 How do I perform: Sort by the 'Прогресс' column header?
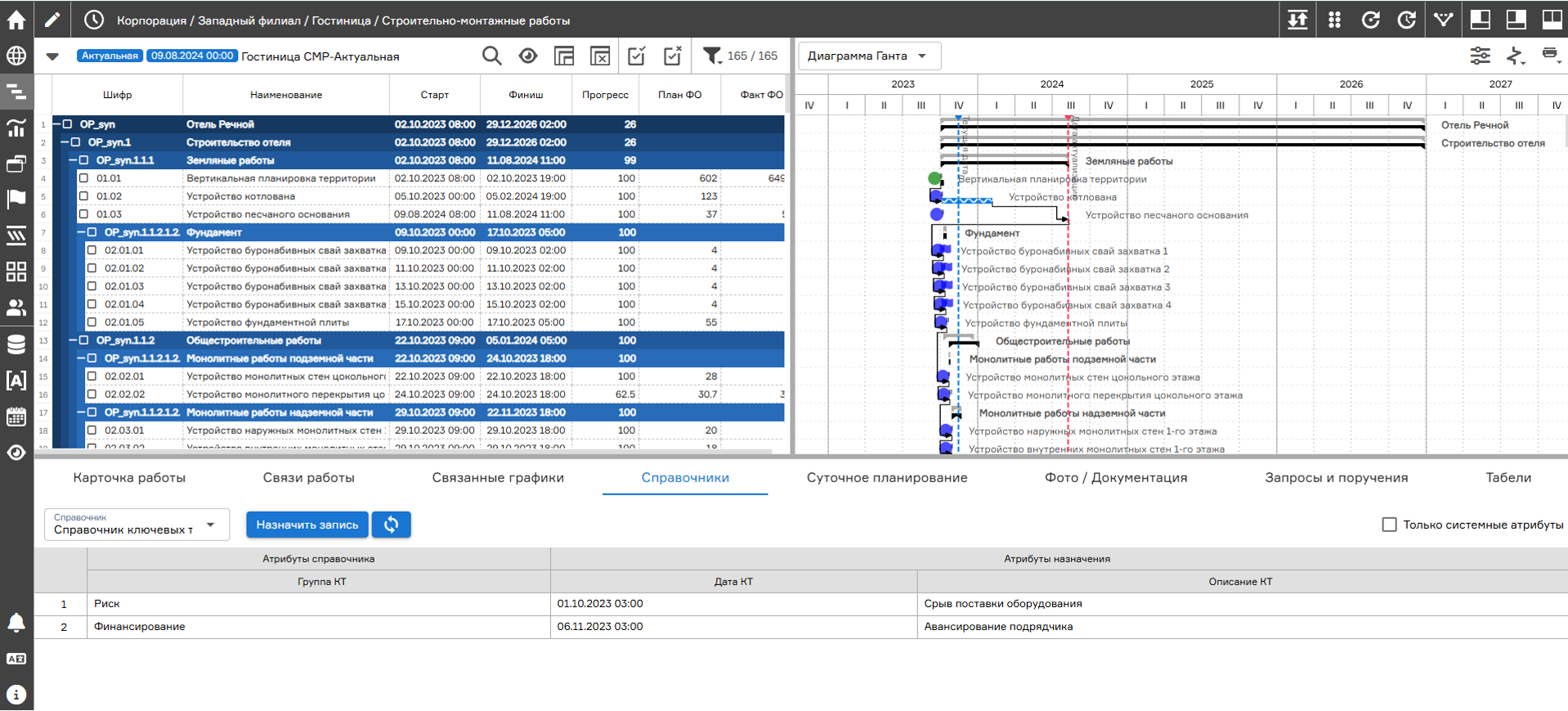605,95
